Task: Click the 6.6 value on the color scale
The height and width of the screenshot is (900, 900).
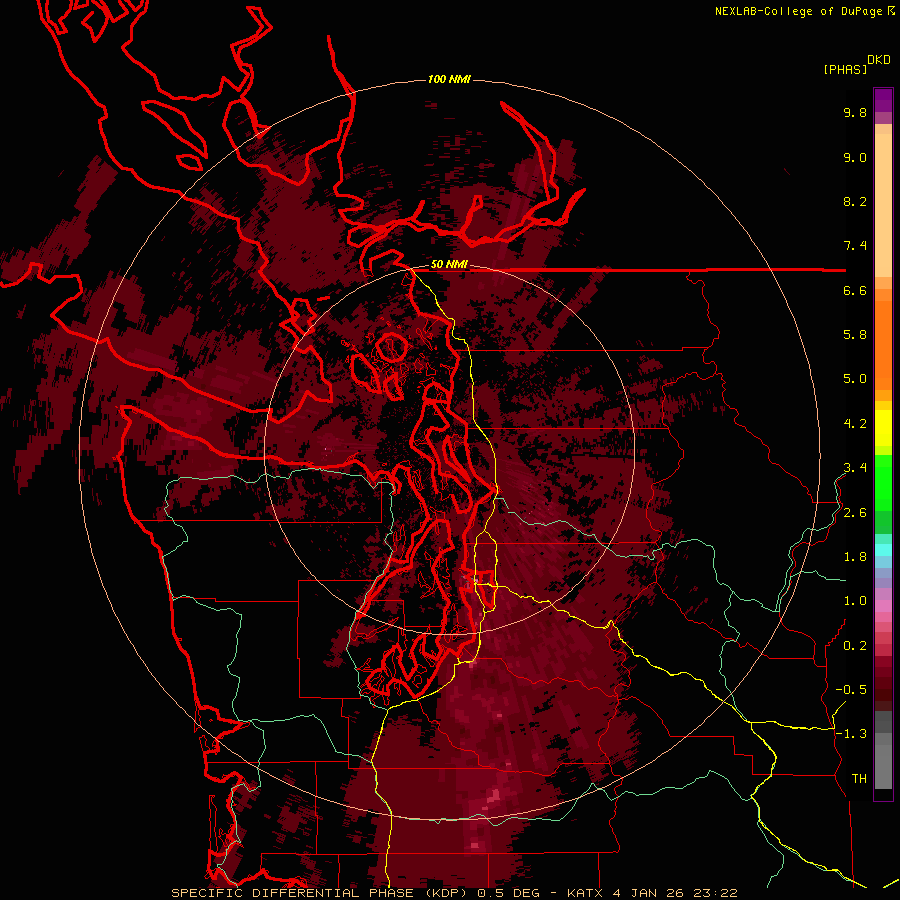Action: pos(855,291)
